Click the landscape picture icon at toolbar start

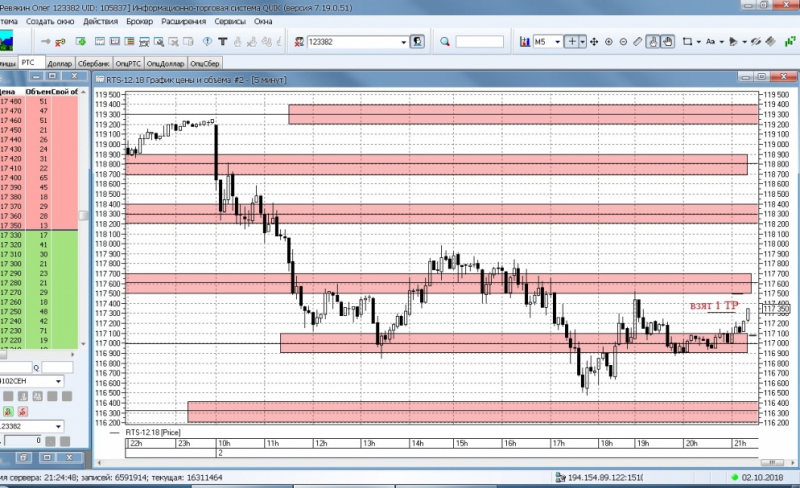6,41
